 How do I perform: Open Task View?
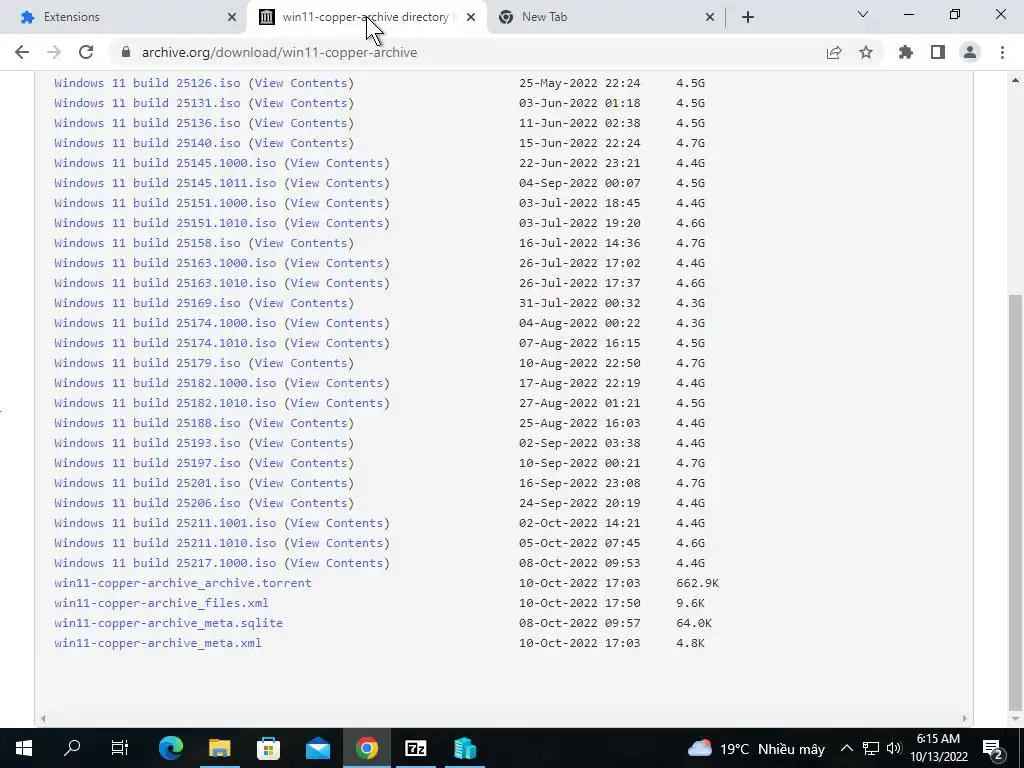(120, 748)
